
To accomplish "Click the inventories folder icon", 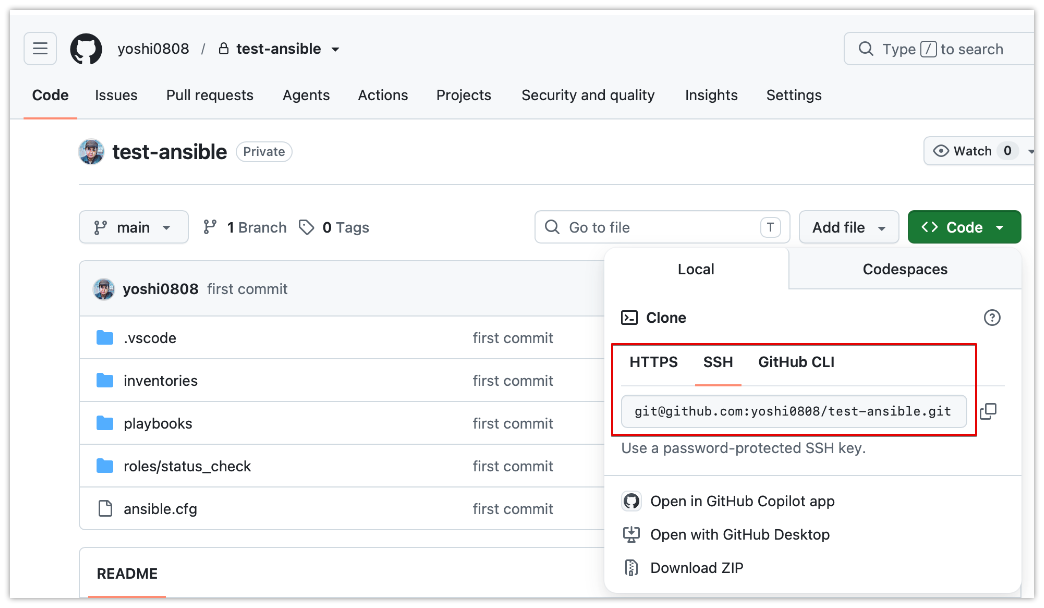I will pos(105,380).
